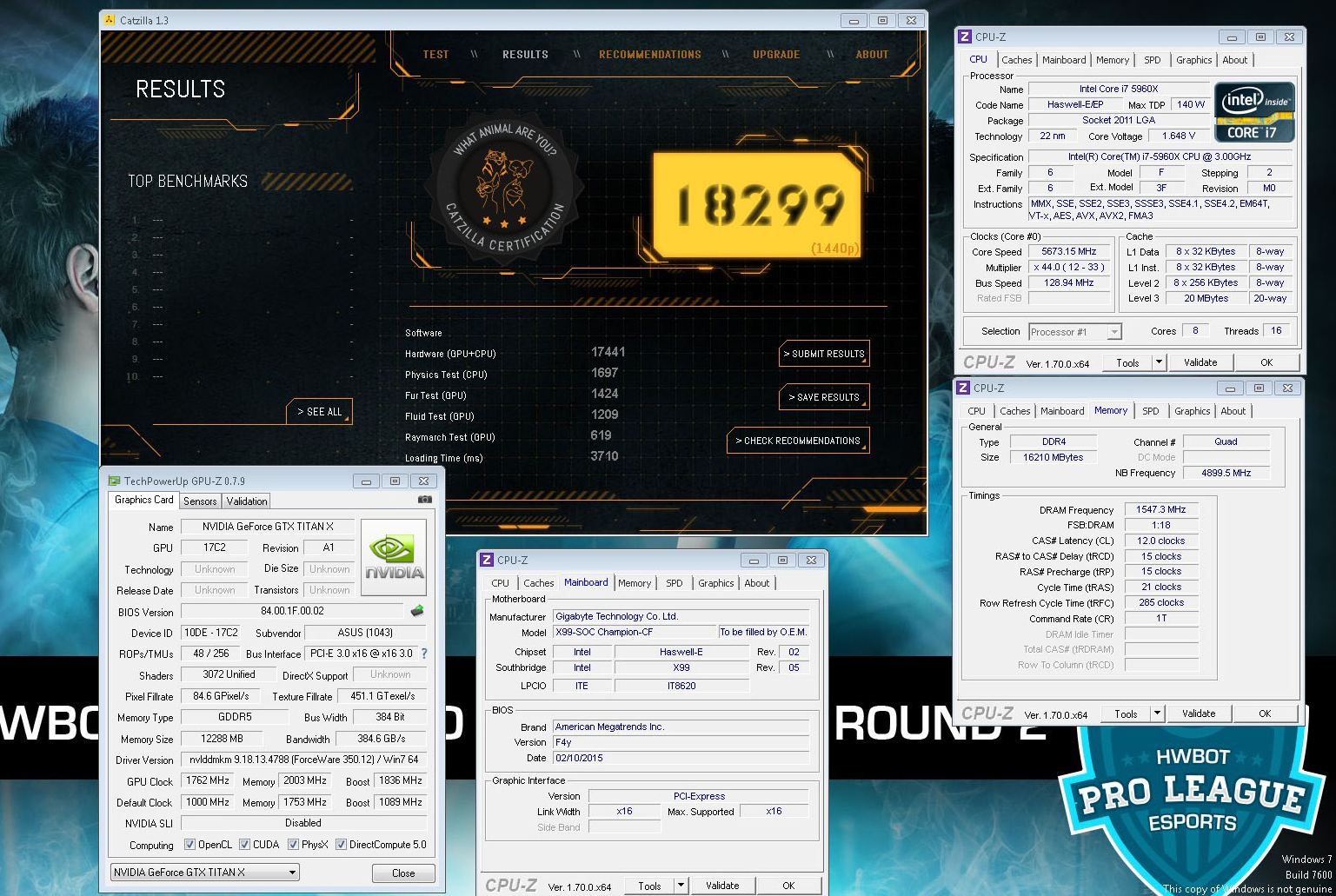1336x896 pixels.
Task: Open the ABOUT section in Catzilla
Action: (872, 54)
